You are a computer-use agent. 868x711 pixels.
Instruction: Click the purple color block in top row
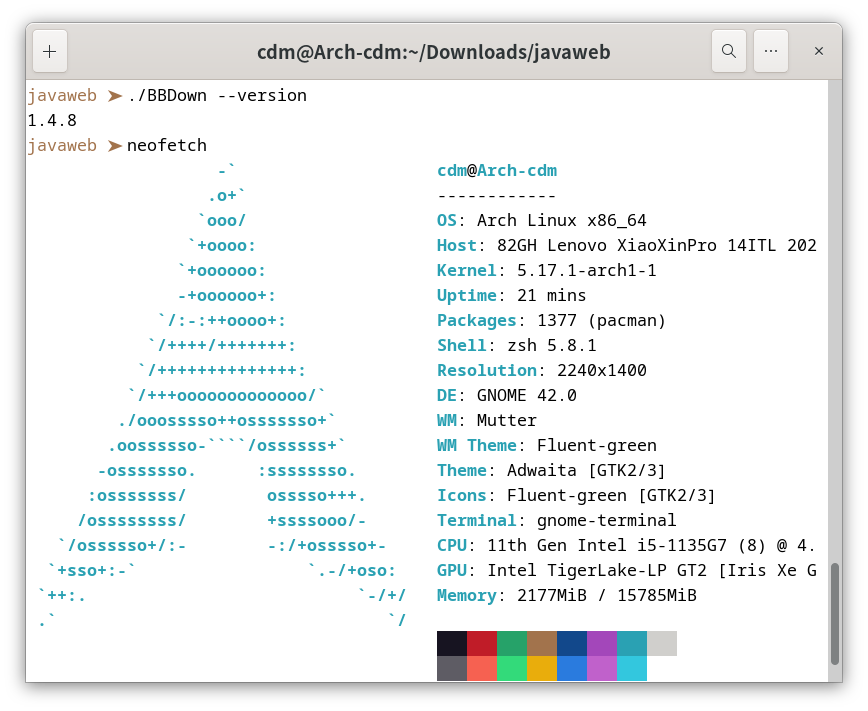(x=602, y=643)
